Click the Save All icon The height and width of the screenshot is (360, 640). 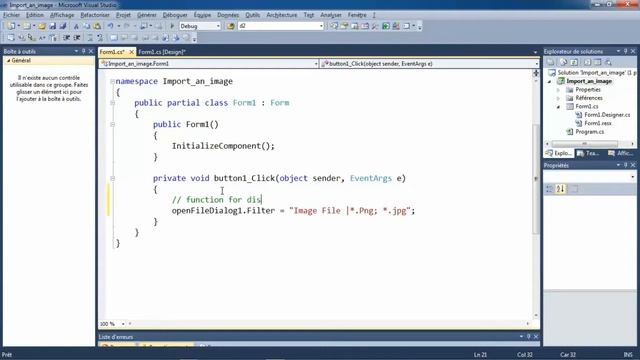[x=63, y=26]
